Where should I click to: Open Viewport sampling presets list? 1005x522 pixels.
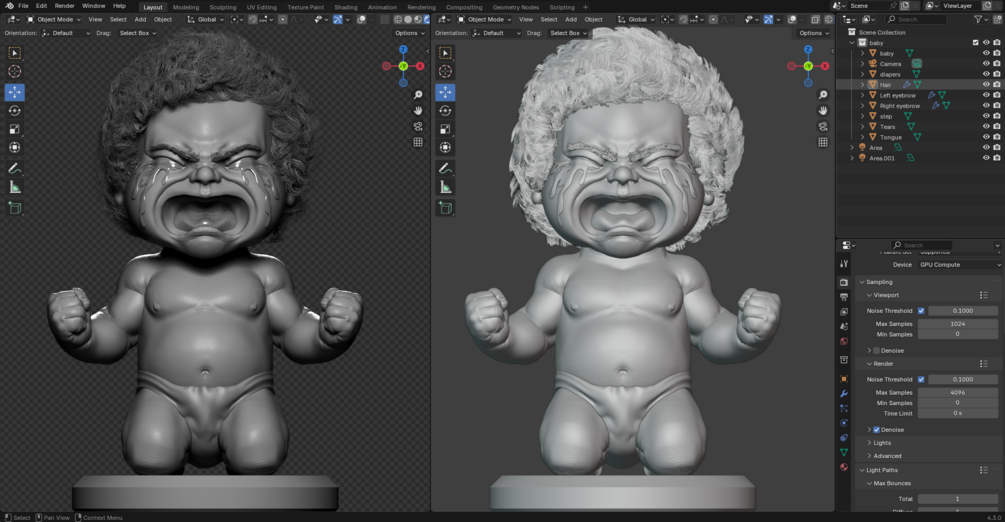[x=984, y=295]
